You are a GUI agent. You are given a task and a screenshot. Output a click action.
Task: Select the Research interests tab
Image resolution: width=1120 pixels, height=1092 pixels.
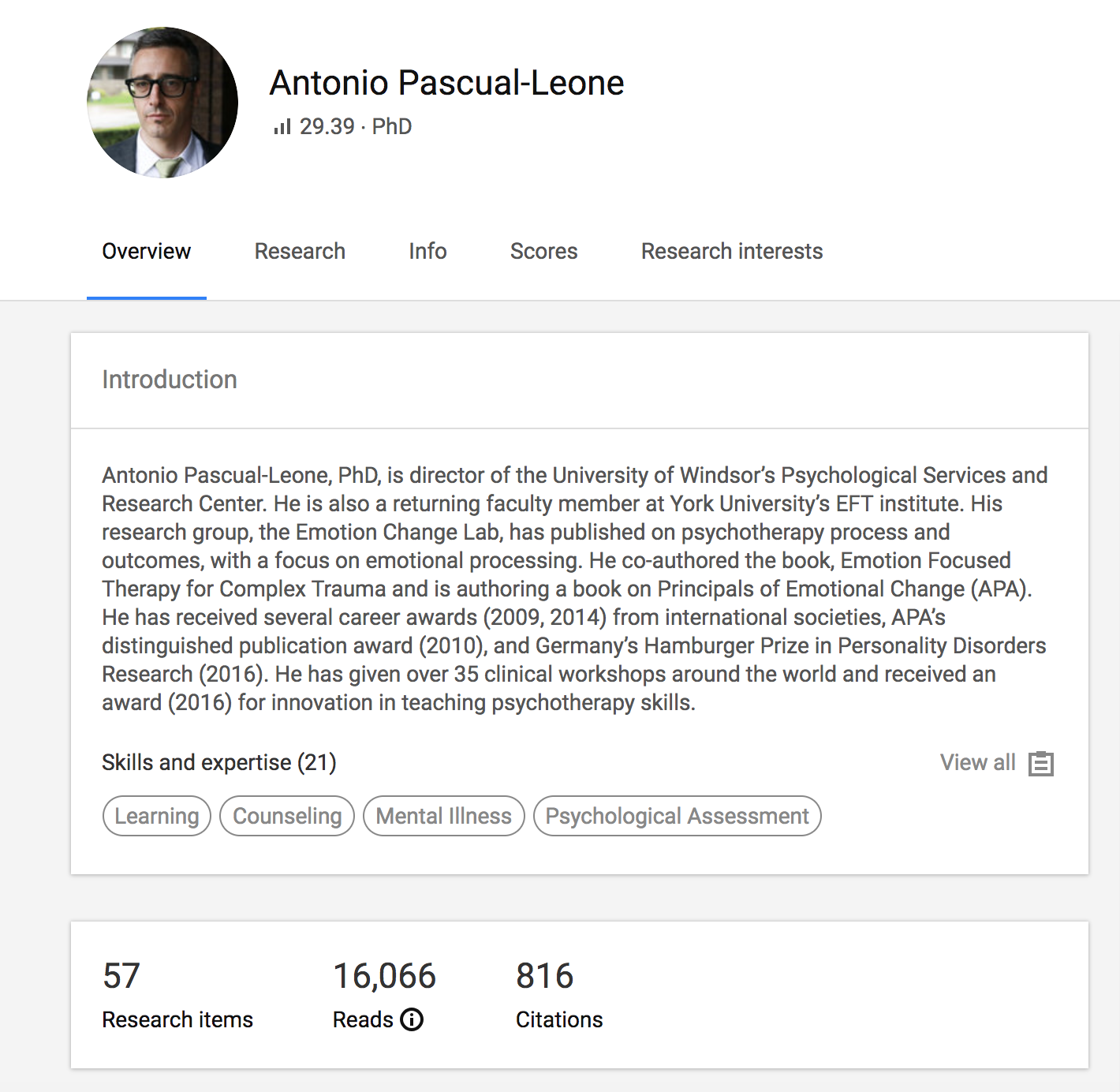731,251
